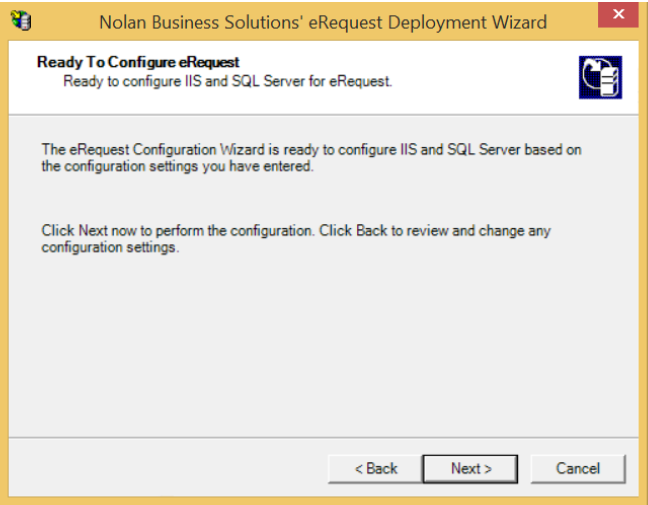This screenshot has width=648, height=505.
Task: Click the header subtitle about IIS and SQL Server
Action: pos(227,80)
